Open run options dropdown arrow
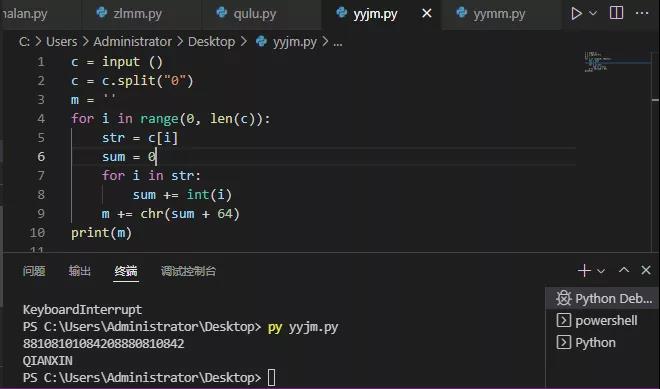 (593, 13)
